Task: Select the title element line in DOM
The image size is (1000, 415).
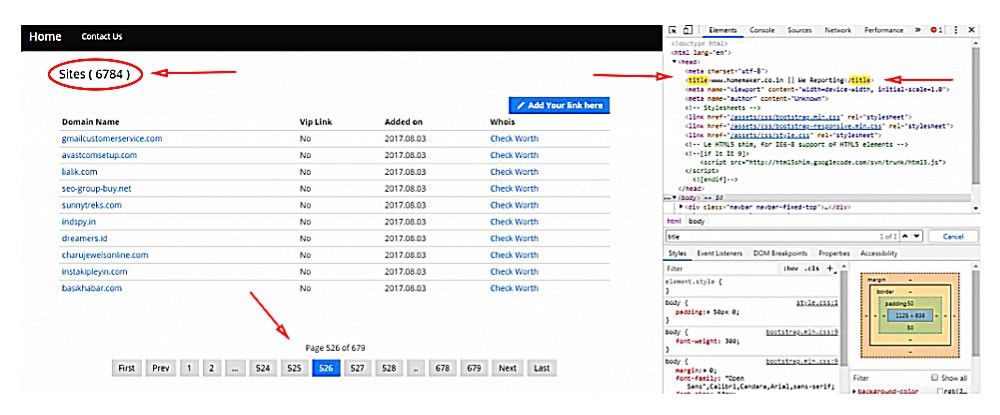Action: point(779,80)
